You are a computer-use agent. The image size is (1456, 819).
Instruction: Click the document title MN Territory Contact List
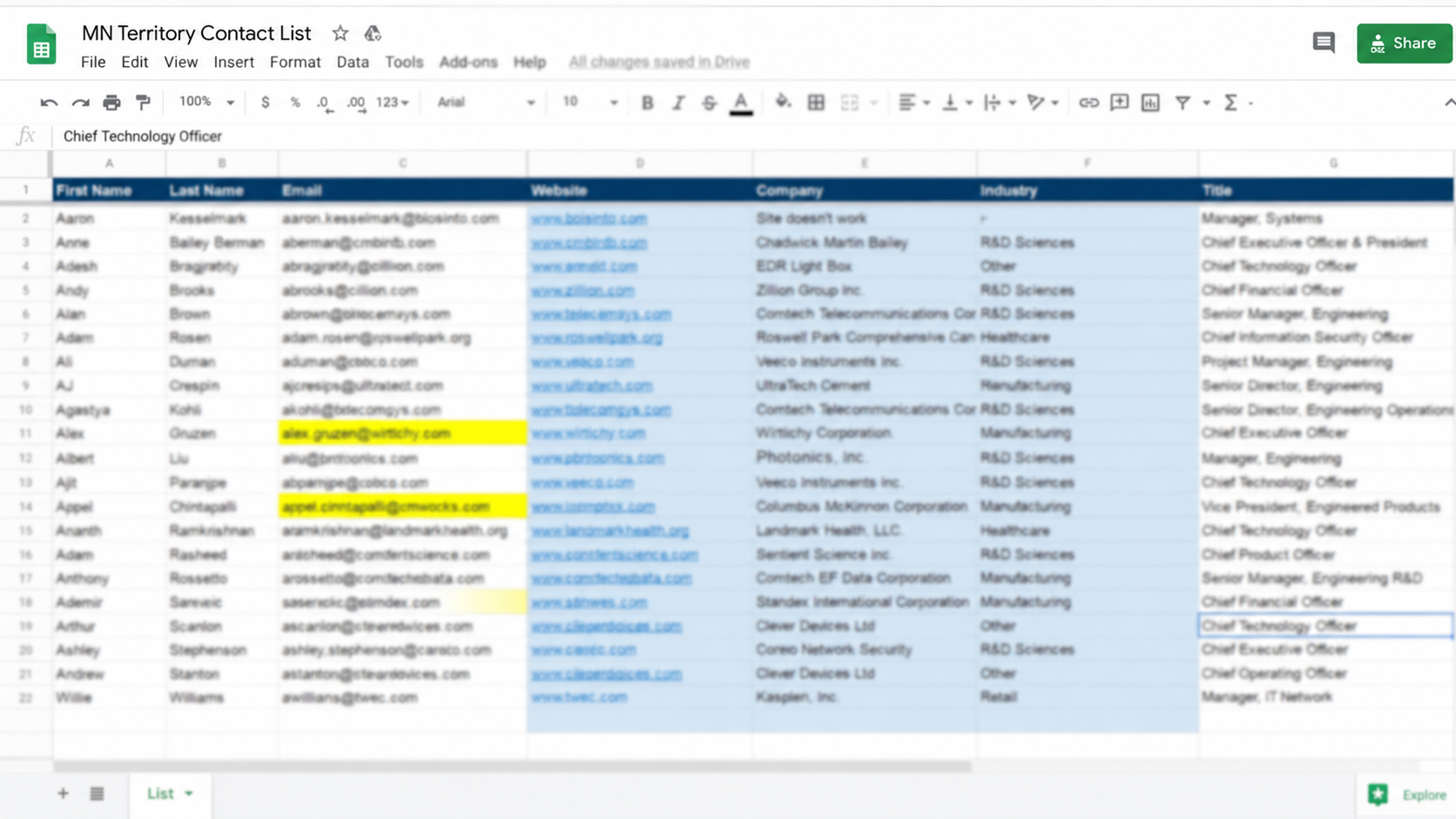pyautogui.click(x=196, y=33)
